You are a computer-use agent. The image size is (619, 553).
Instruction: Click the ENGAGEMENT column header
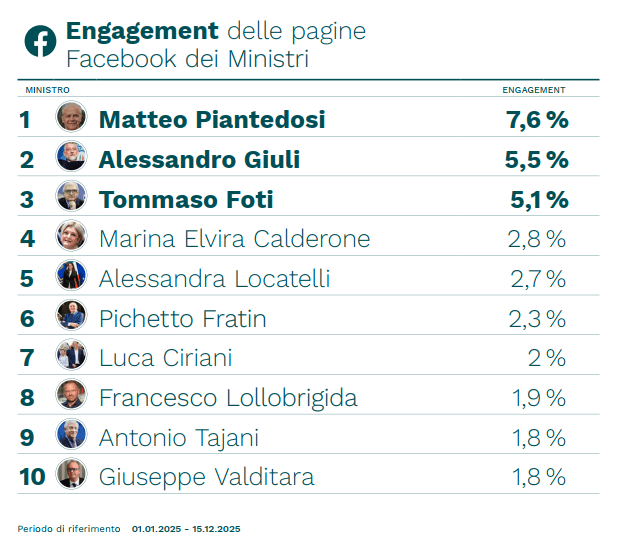coord(533,90)
